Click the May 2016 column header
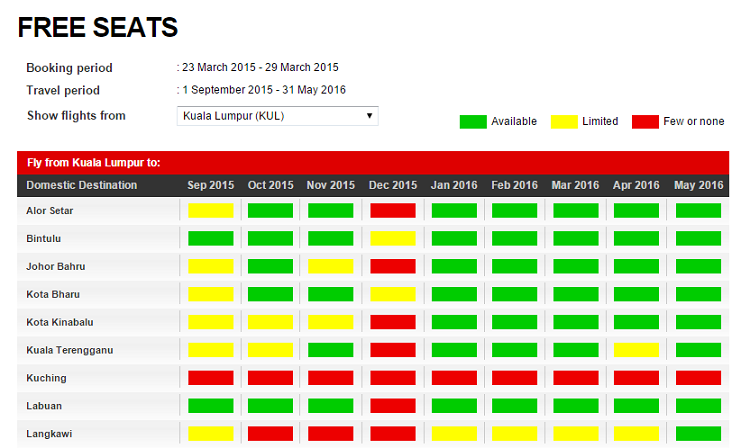Viewport: 750px width, 448px height. tap(698, 185)
